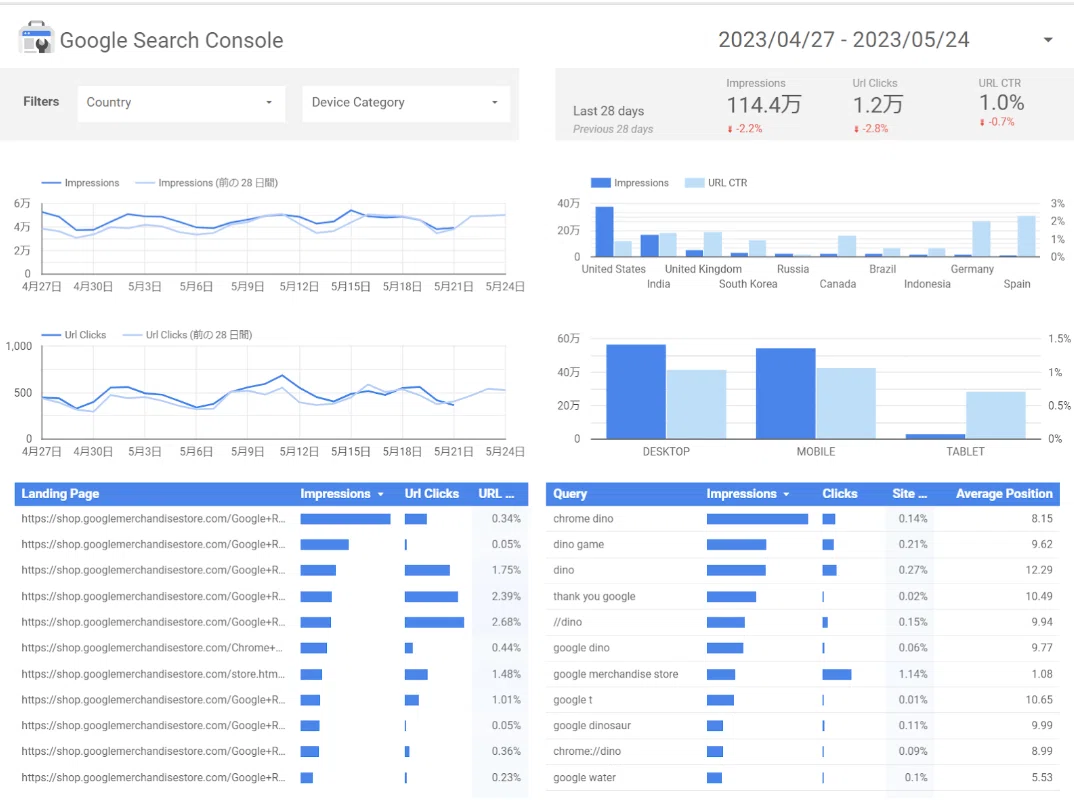Open the date range dropdown arrow
Screen dimensions: 1074x800
(x=1047, y=40)
